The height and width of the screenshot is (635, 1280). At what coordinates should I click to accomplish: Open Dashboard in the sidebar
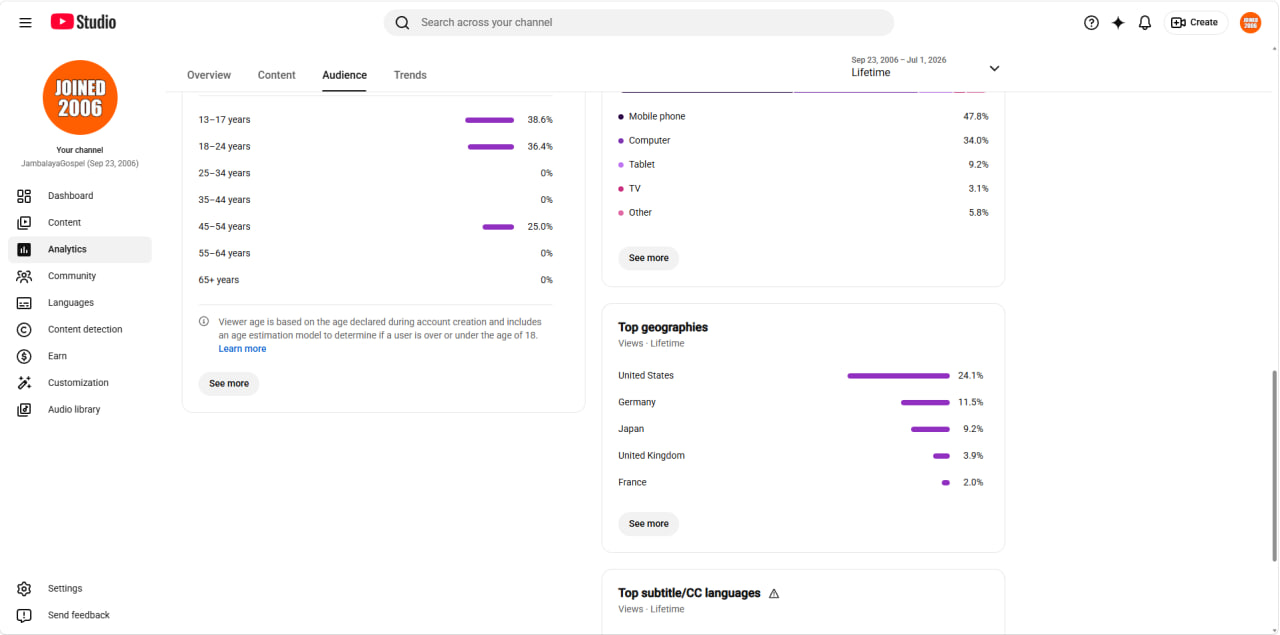pyautogui.click(x=80, y=196)
